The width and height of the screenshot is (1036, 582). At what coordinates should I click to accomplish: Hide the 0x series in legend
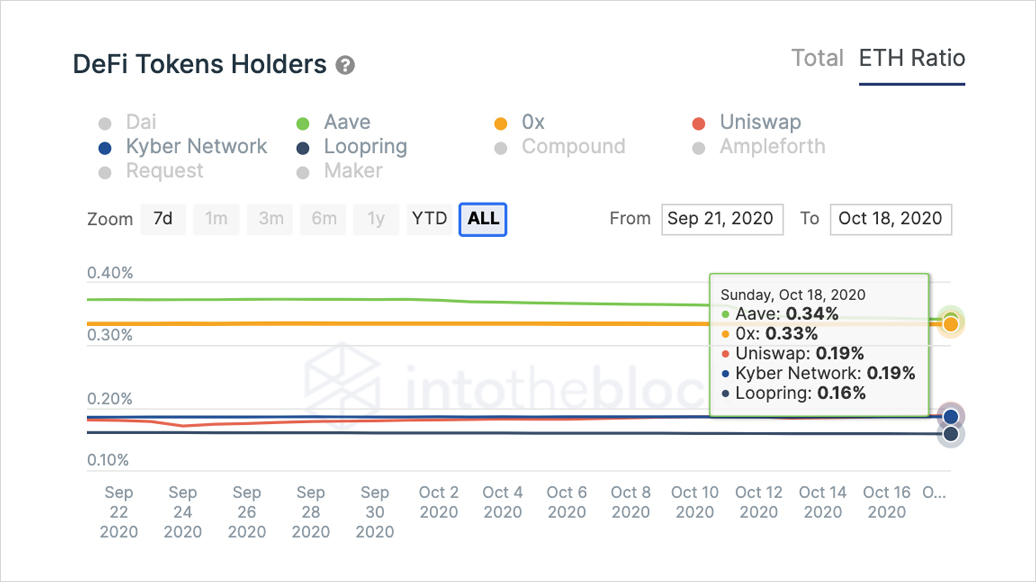click(532, 123)
